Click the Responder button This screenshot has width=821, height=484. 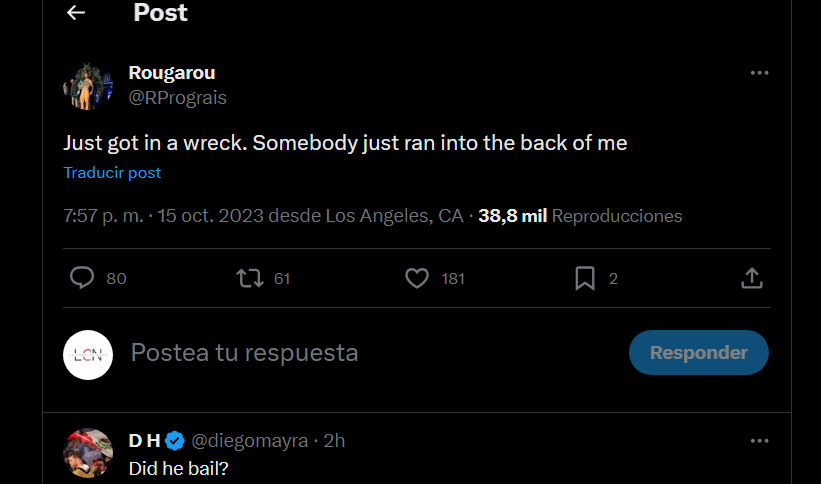pyautogui.click(x=698, y=353)
